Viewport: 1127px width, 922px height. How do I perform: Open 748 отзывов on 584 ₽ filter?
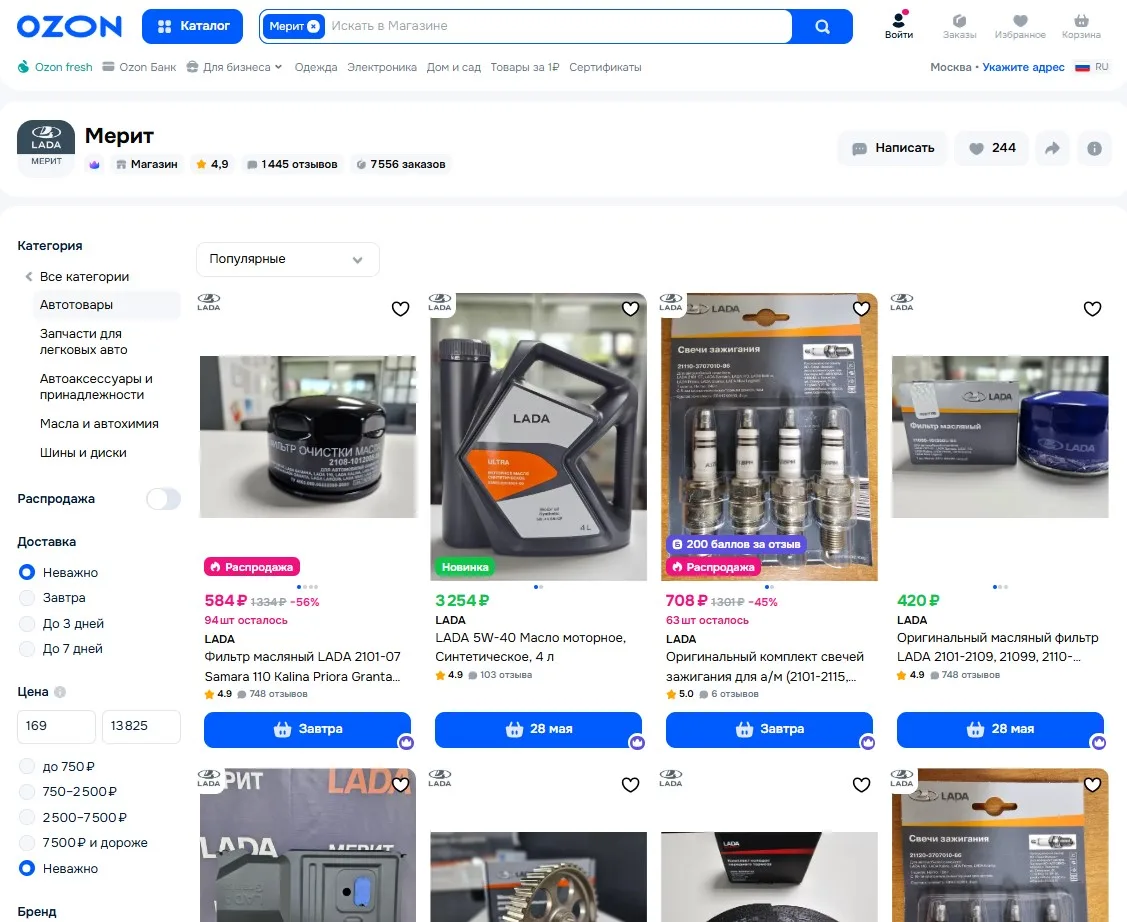[x=272, y=694]
